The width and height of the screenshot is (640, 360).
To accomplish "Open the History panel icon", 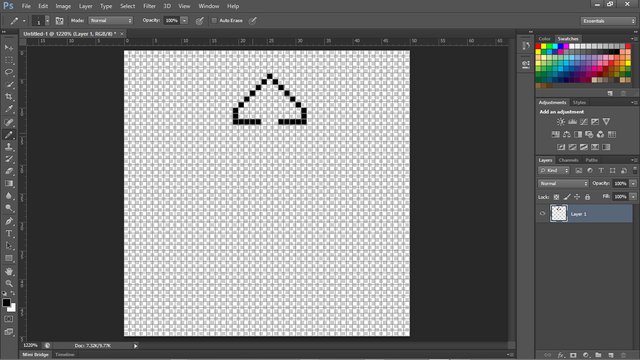I will tap(526, 46).
